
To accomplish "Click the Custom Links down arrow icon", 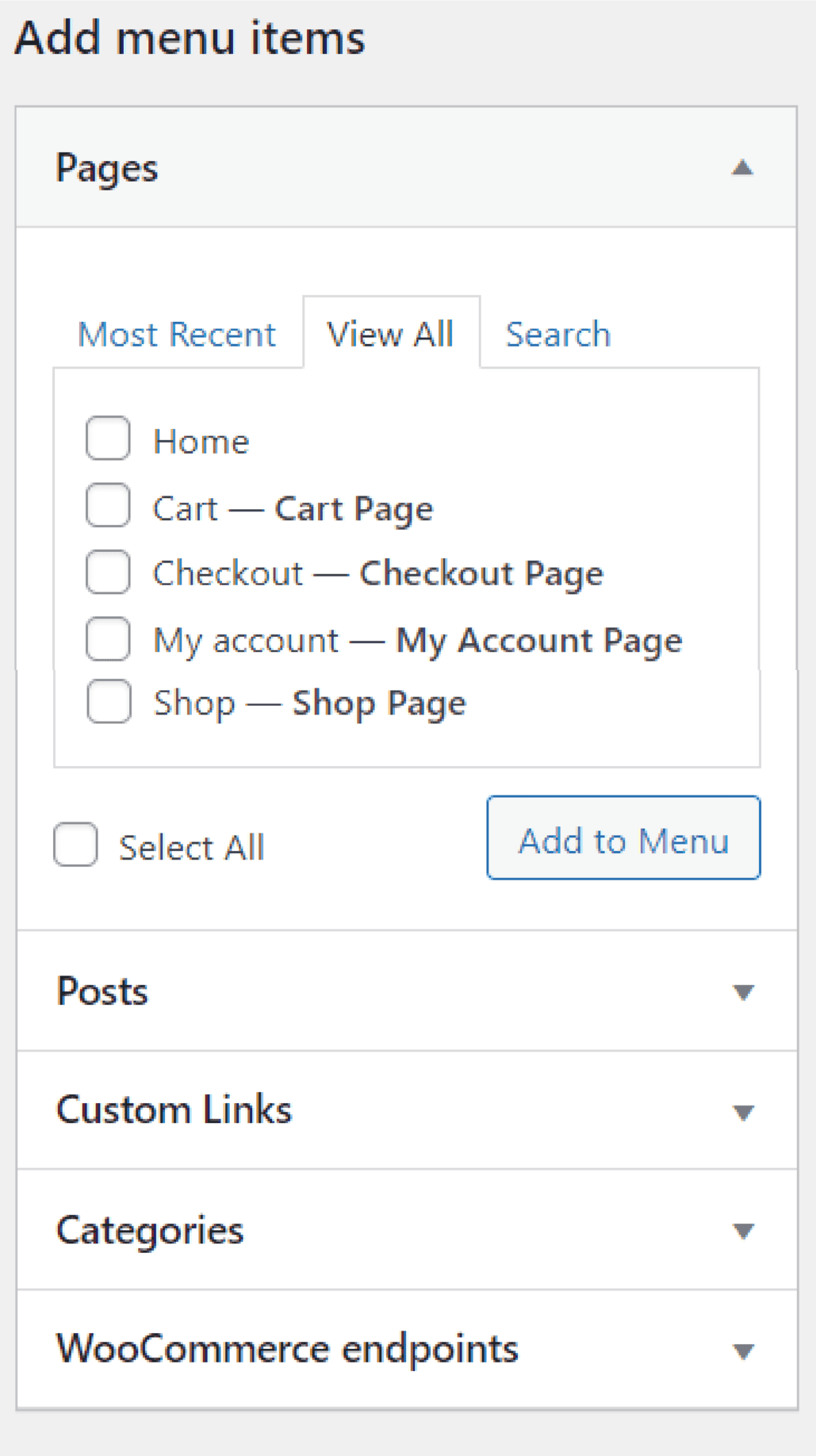I will click(743, 1113).
